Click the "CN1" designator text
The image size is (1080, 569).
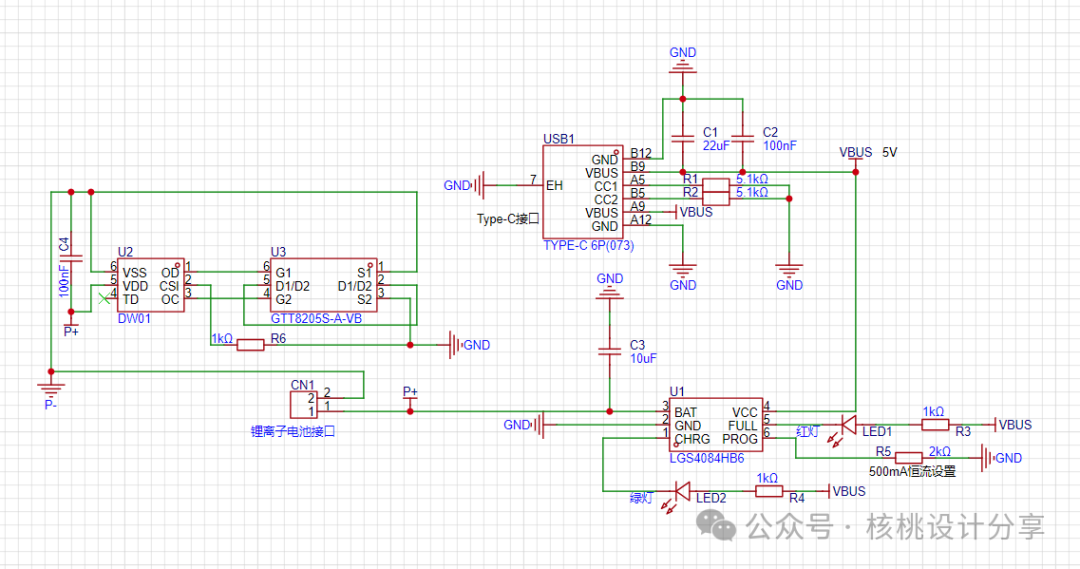(302, 385)
